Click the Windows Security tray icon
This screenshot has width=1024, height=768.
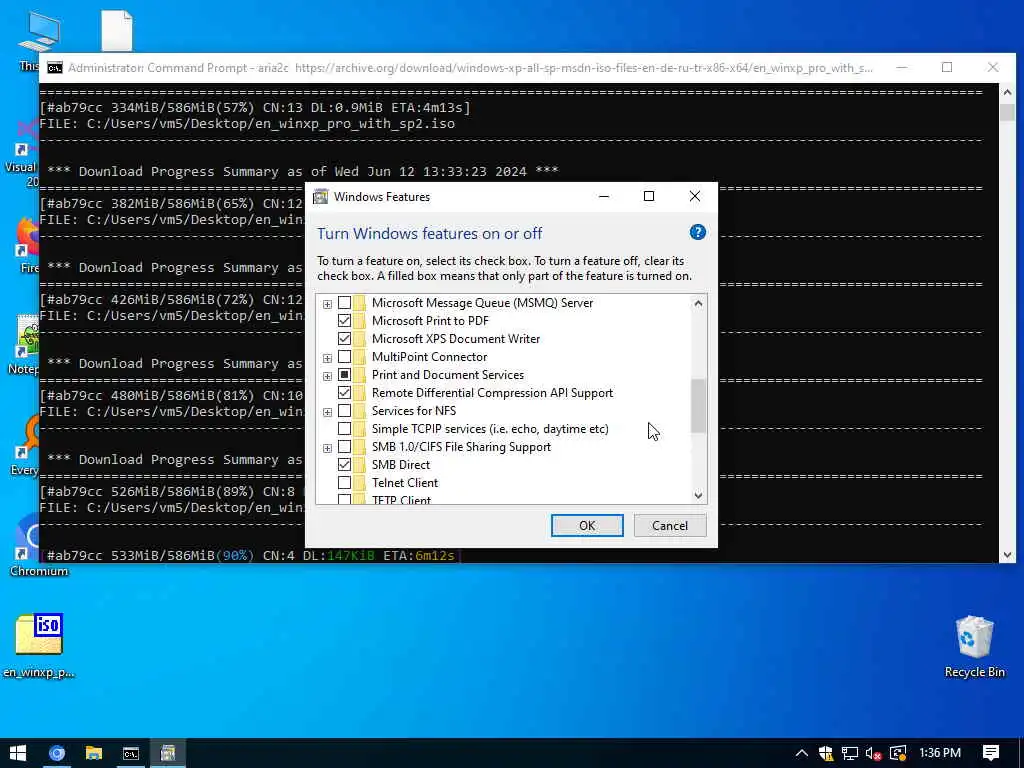click(825, 754)
